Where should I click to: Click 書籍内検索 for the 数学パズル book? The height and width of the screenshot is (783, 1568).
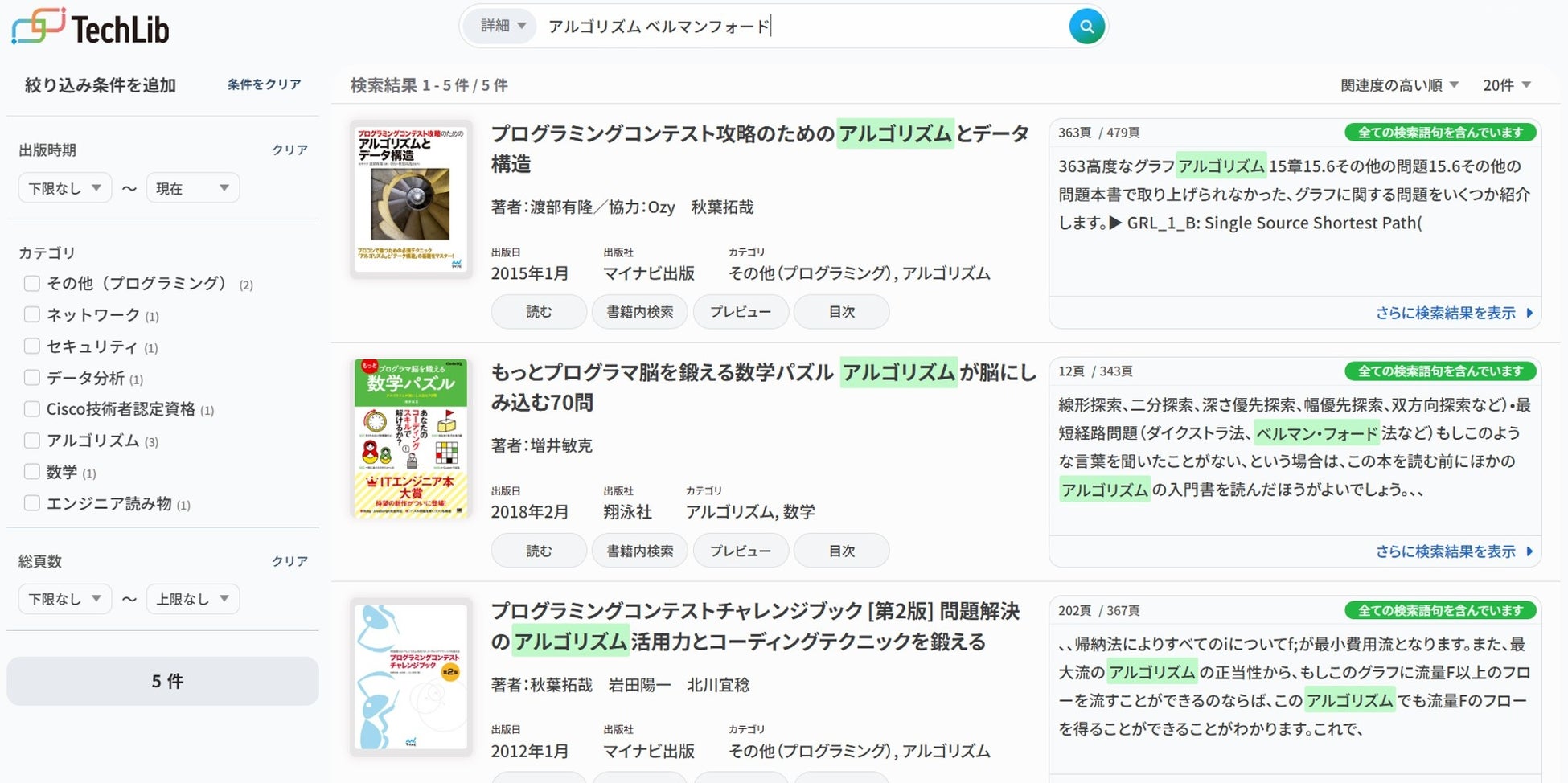[x=640, y=551]
